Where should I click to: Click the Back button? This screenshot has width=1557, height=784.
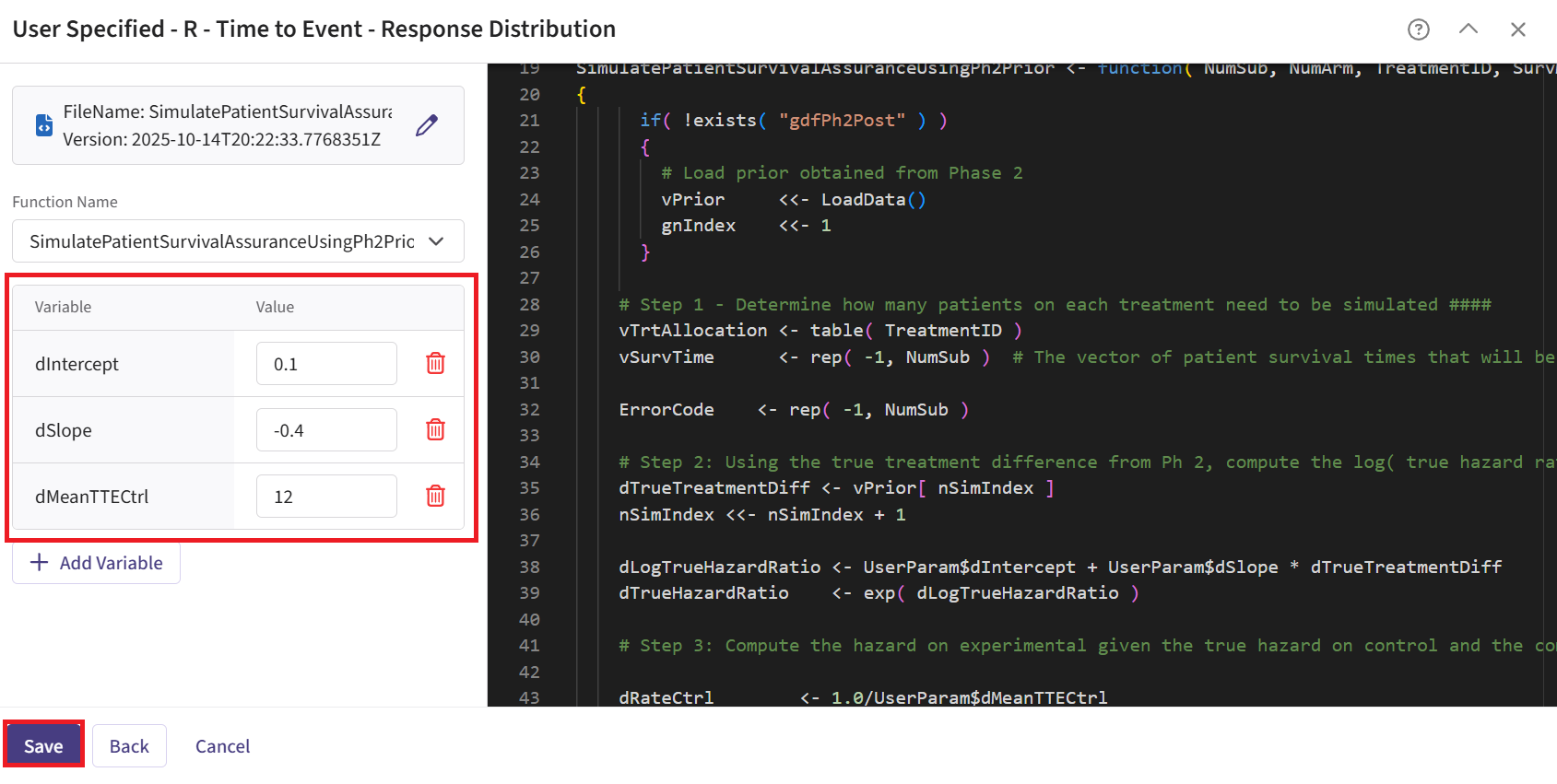pyautogui.click(x=129, y=746)
